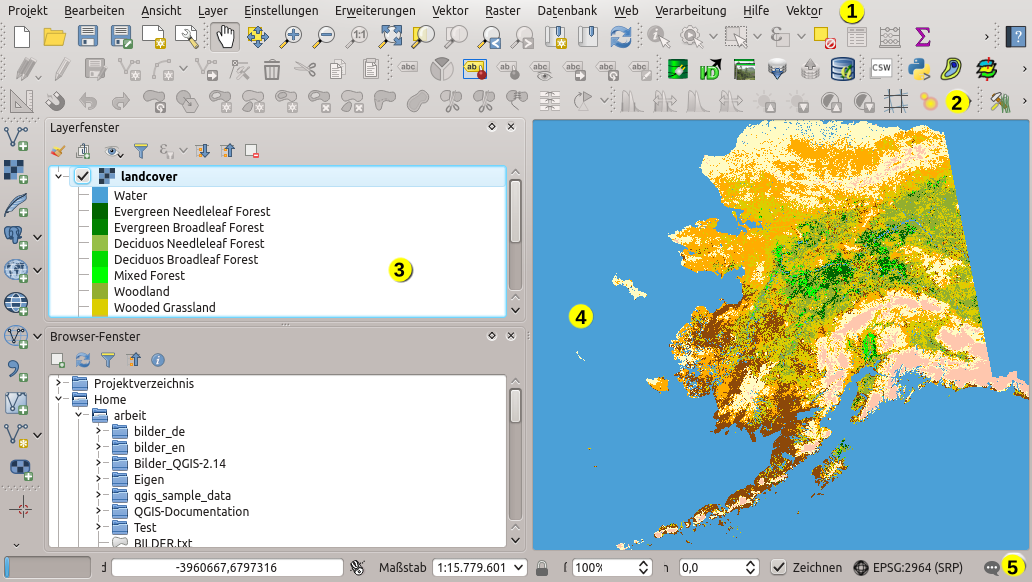Viewport: 1032px width, 582px height.
Task: Click the Zoom In magnifier tool
Action: [x=291, y=37]
